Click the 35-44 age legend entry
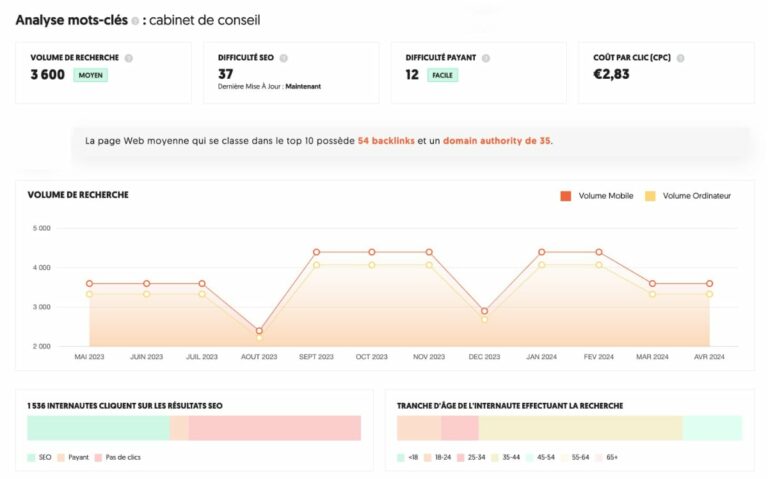The height and width of the screenshot is (479, 768). point(506,457)
